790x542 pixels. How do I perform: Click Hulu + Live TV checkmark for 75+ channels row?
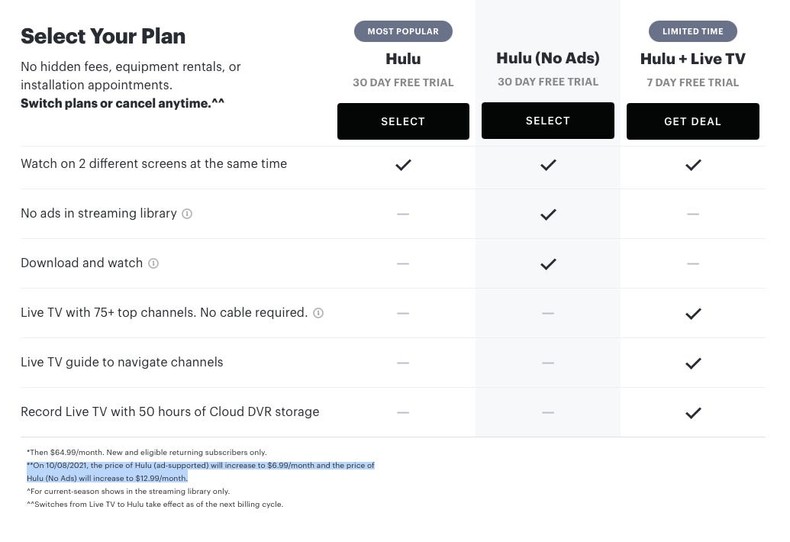tap(693, 313)
